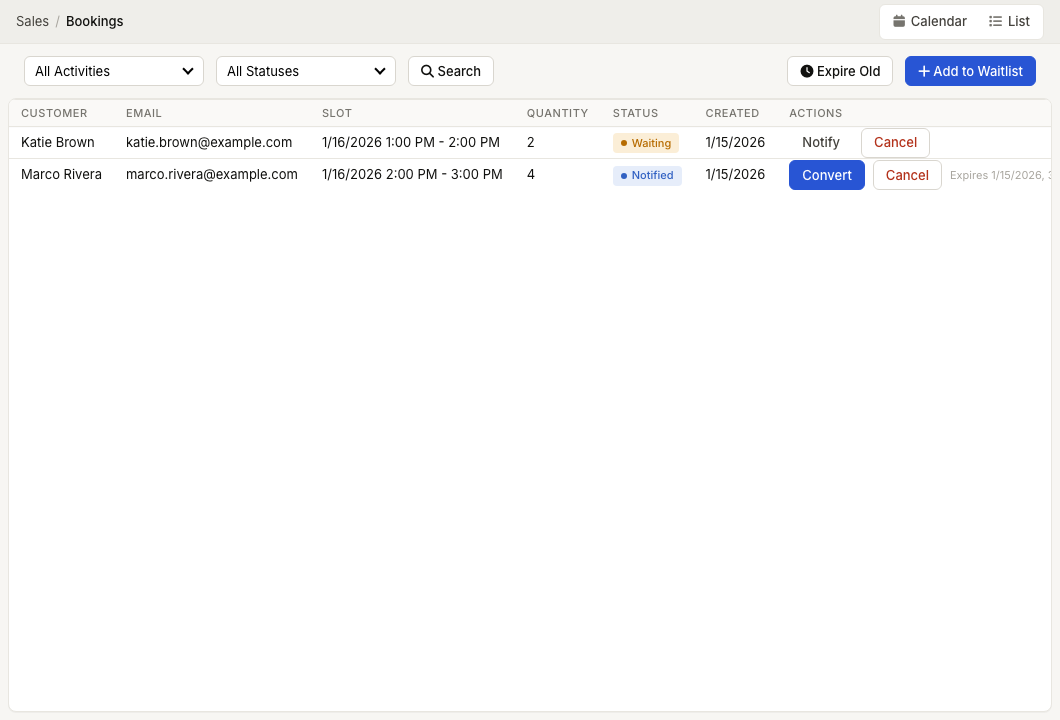Click quantity 4 in Marco's row
The height and width of the screenshot is (720, 1060).
point(531,174)
